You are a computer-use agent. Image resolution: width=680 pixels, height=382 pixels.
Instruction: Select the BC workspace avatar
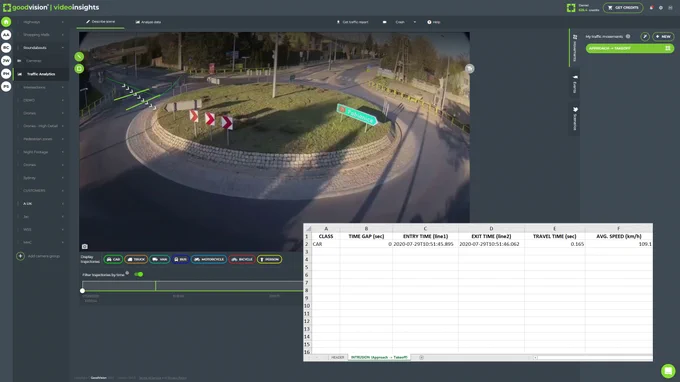6,48
